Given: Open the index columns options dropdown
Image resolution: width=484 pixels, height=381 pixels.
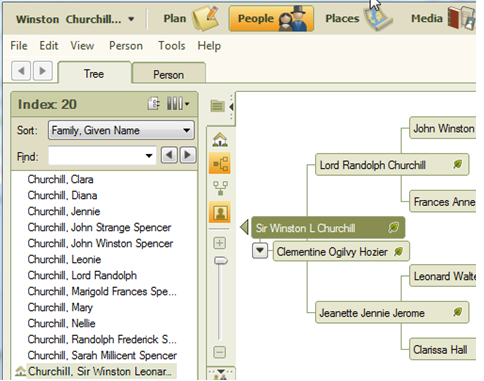Looking at the screenshot, I should [178, 104].
